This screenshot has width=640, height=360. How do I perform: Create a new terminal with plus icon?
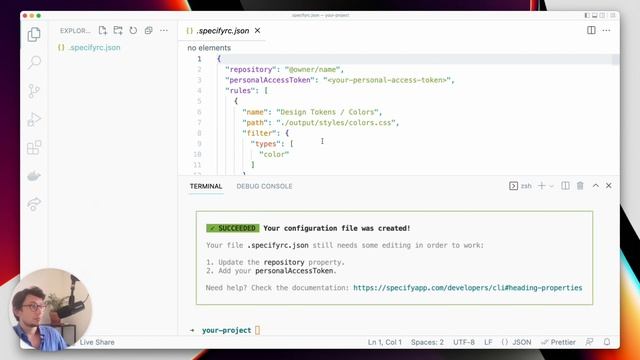(542, 186)
